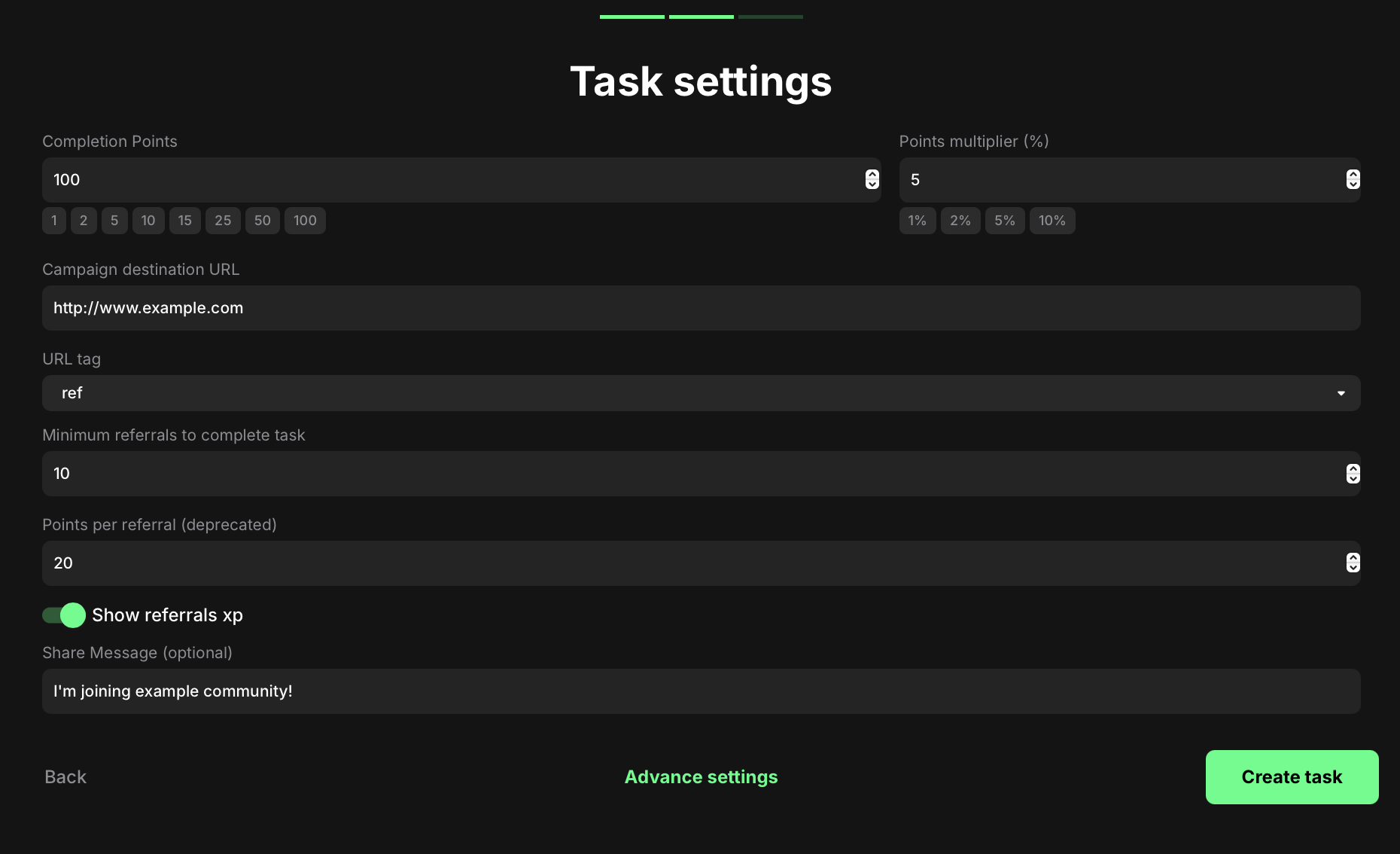Choose the 15 points preset chip
The image size is (1400, 854).
(x=184, y=221)
